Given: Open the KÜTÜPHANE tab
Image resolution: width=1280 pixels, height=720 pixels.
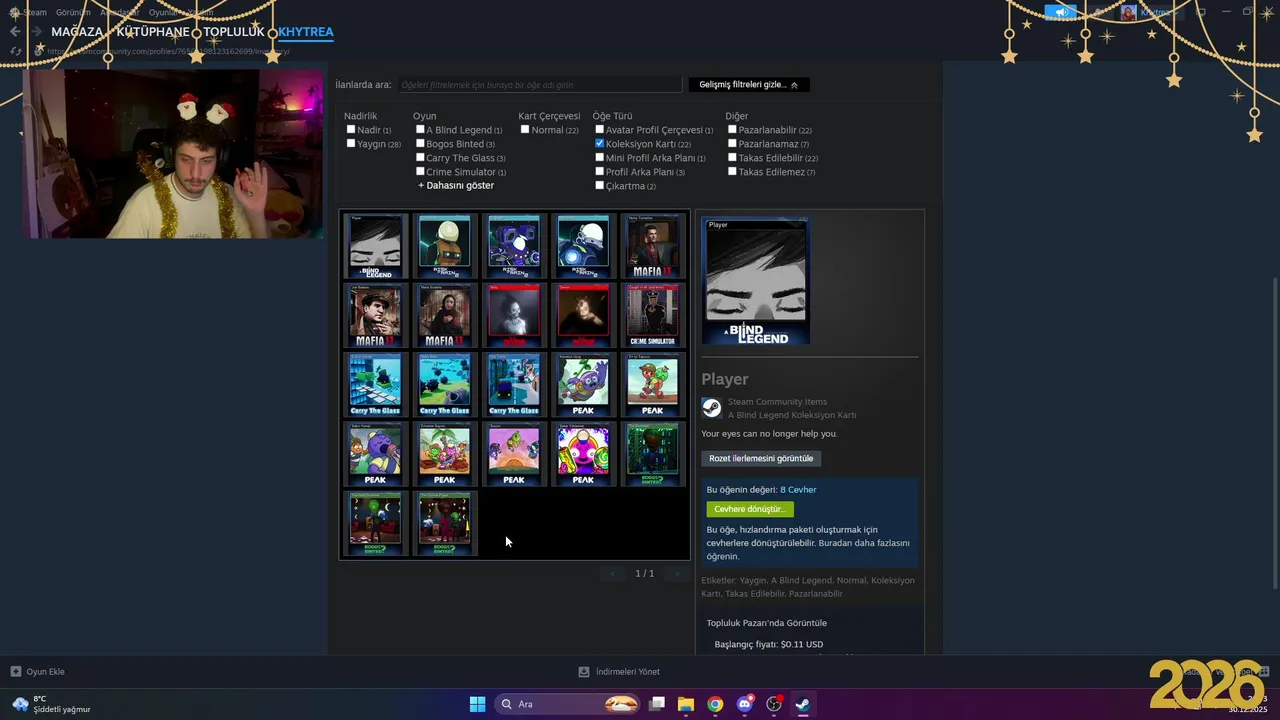Looking at the screenshot, I should point(153,32).
